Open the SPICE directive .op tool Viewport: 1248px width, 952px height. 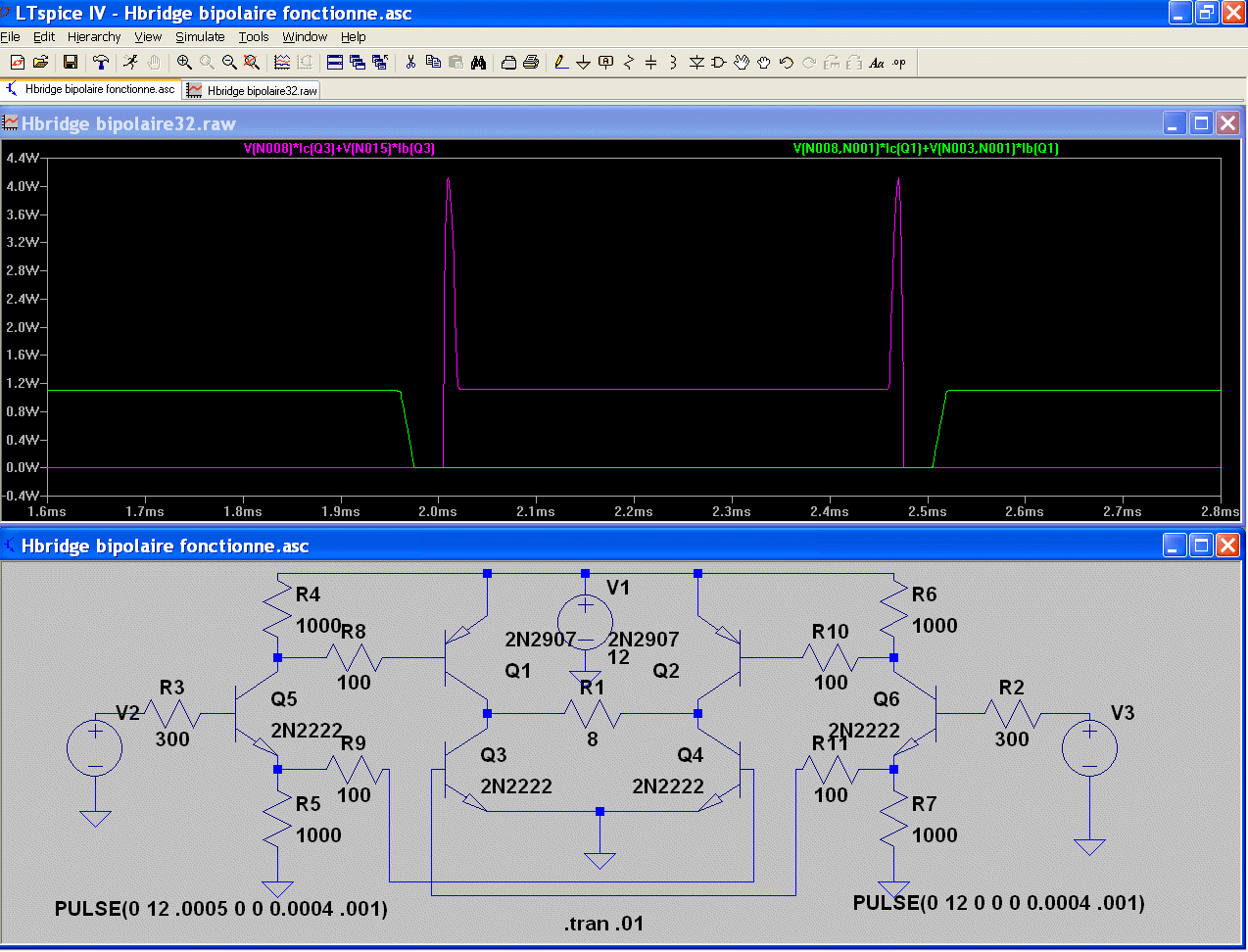click(899, 62)
